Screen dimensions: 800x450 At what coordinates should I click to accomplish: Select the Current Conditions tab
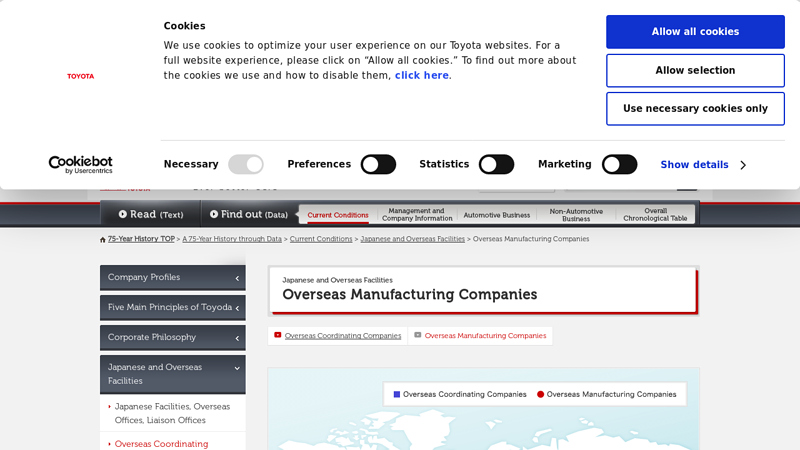click(338, 215)
